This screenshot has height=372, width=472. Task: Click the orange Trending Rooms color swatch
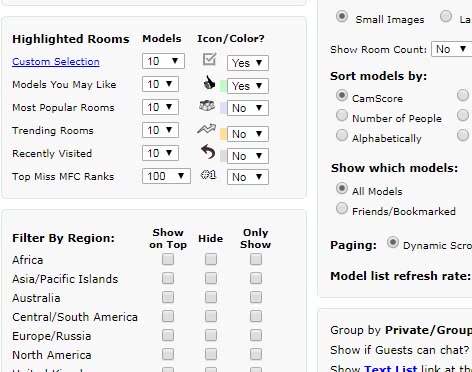[x=223, y=134]
